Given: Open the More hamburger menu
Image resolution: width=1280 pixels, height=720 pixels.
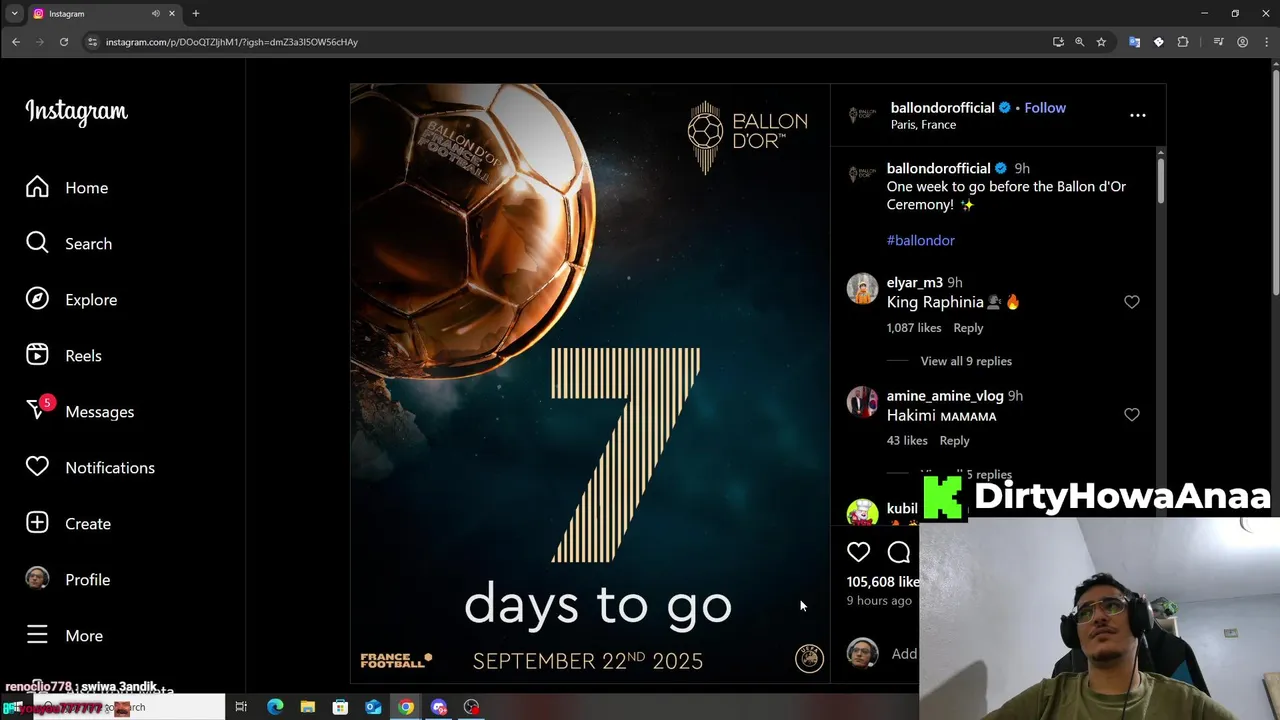Looking at the screenshot, I should pos(64,636).
